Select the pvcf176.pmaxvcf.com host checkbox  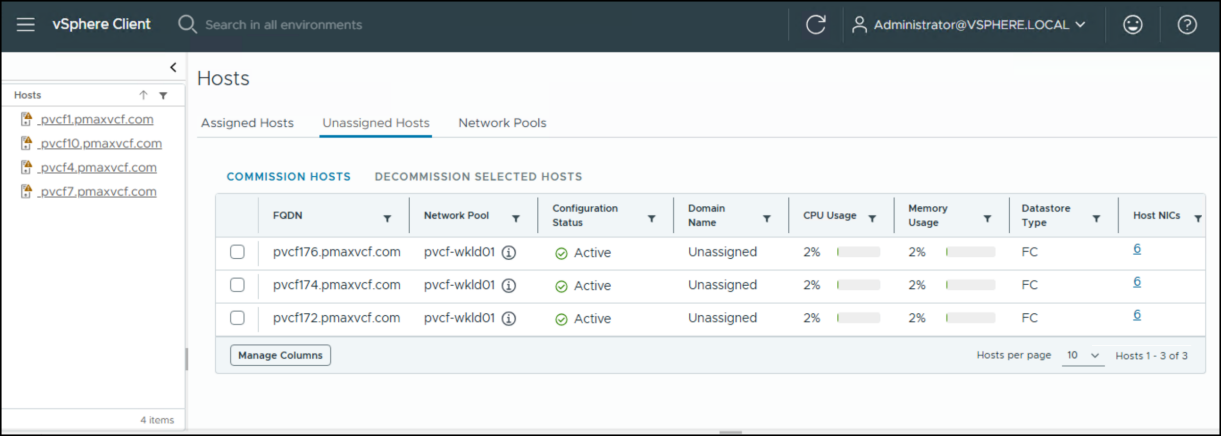[x=237, y=252]
